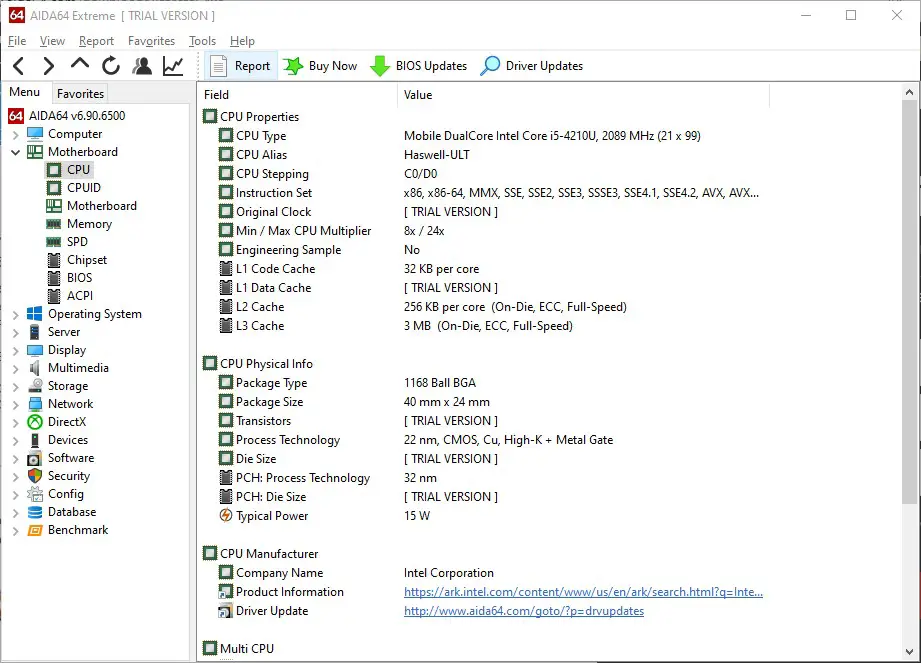
Task: Click the vertical scrollbar down arrow
Action: pos(909,652)
